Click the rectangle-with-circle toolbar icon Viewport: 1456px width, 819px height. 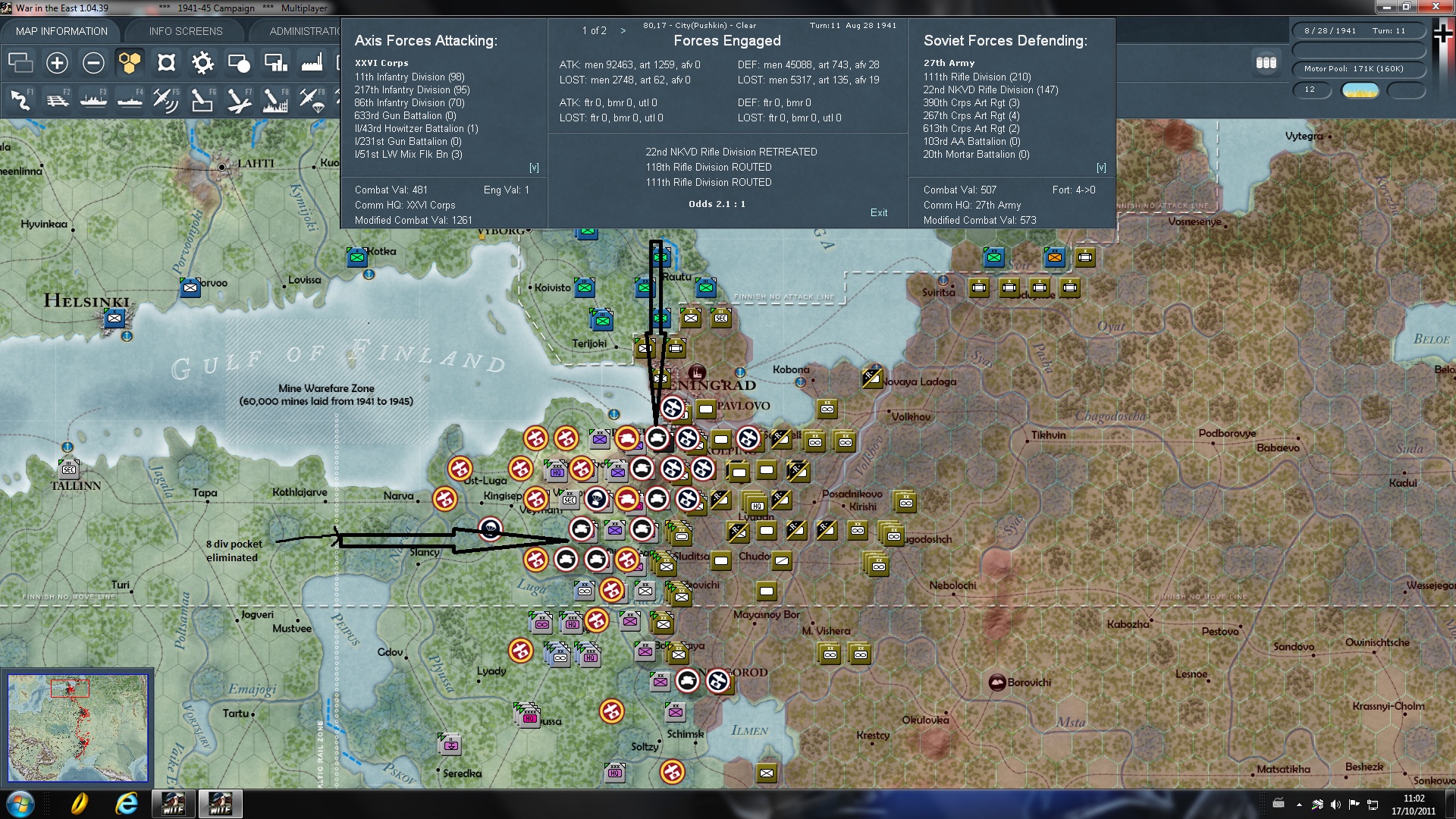tap(239, 63)
